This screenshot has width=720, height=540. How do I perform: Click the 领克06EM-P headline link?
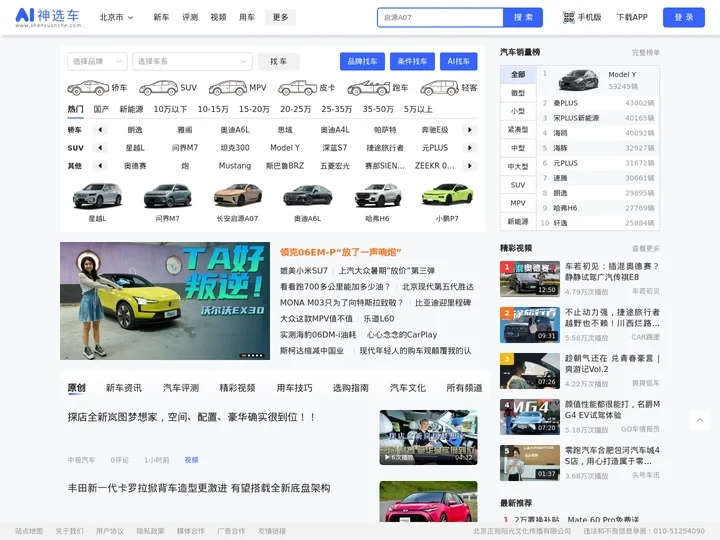tap(341, 252)
